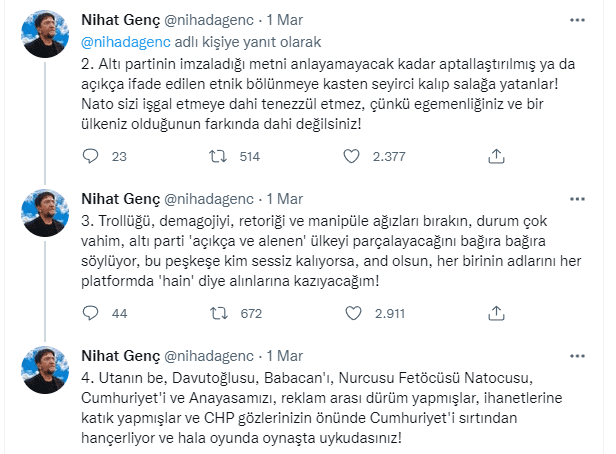Like the tweet with 2.911 likes
Screen dimensions: 616x454
pyautogui.click(x=349, y=313)
